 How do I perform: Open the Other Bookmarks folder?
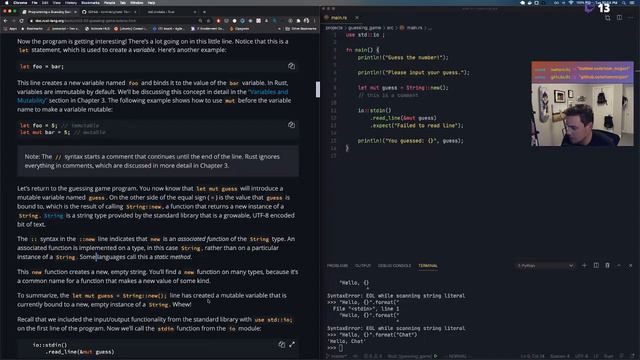point(301,29)
